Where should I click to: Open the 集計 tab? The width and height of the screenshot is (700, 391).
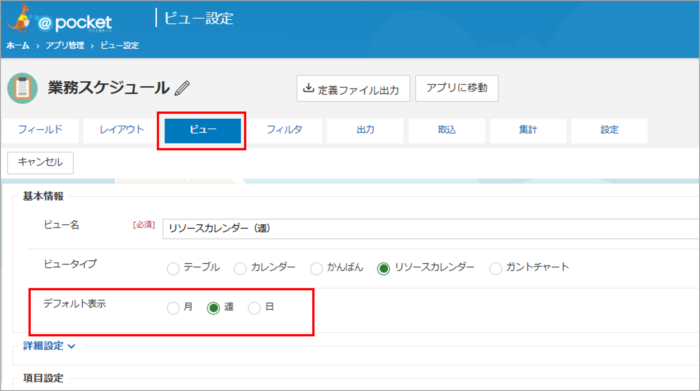pos(528,130)
